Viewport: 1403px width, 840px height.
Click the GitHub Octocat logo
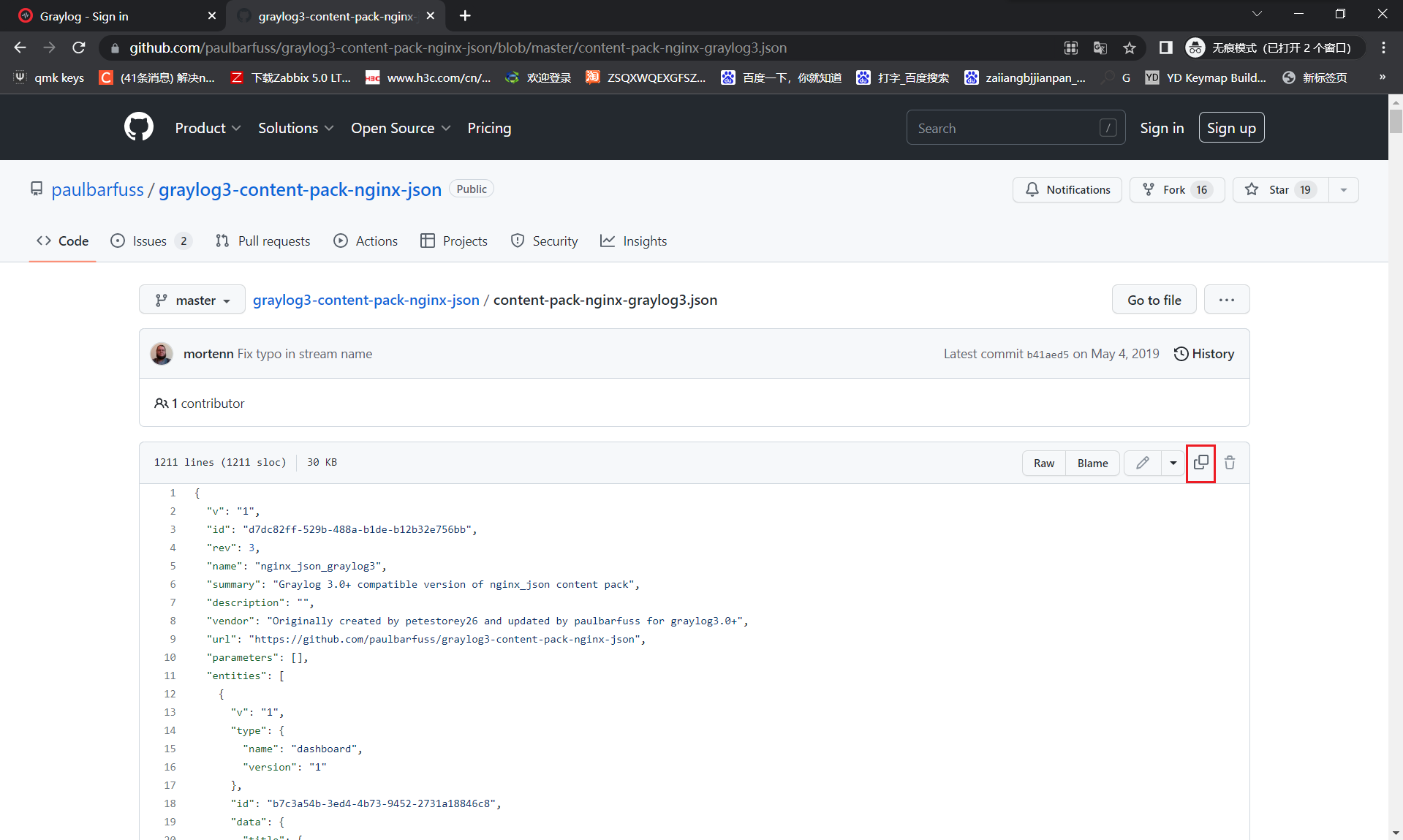pyautogui.click(x=138, y=127)
